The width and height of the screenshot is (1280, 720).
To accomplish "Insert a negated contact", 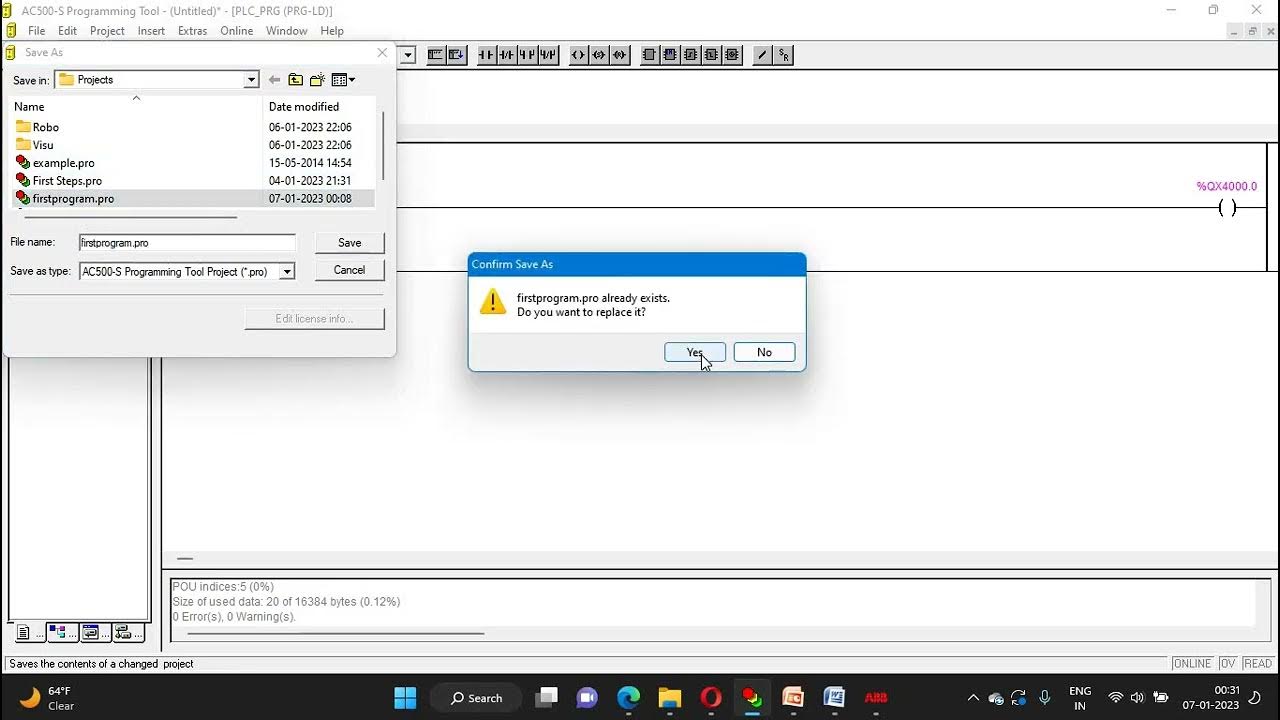I will click(x=507, y=55).
